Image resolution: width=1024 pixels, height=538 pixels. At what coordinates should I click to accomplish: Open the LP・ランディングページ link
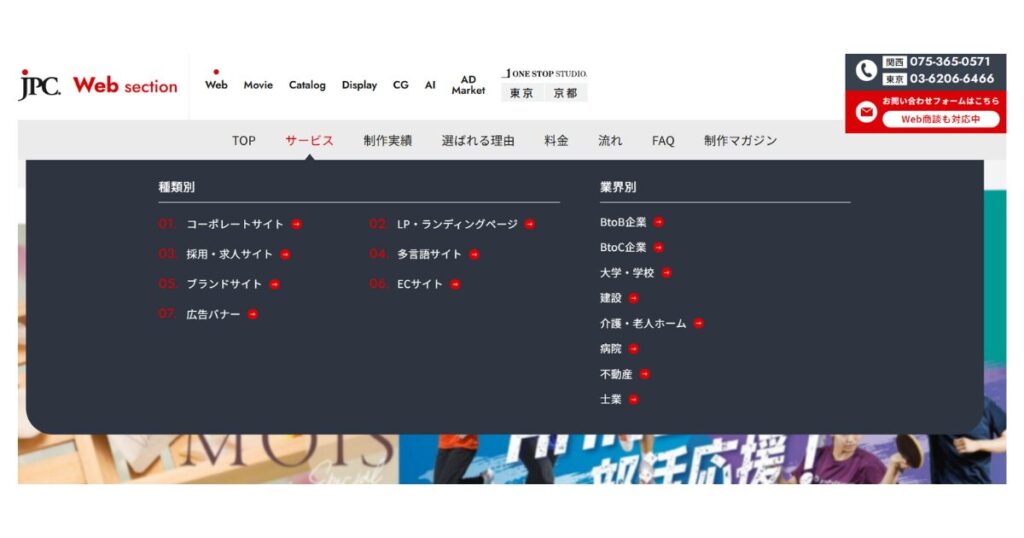(457, 224)
